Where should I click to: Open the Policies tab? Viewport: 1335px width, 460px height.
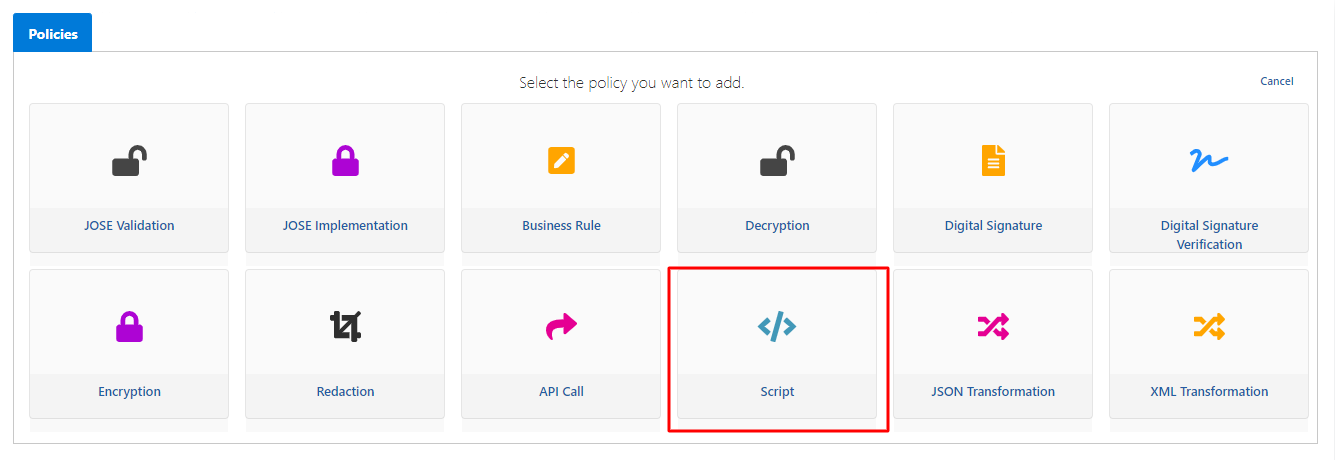tap(53, 34)
